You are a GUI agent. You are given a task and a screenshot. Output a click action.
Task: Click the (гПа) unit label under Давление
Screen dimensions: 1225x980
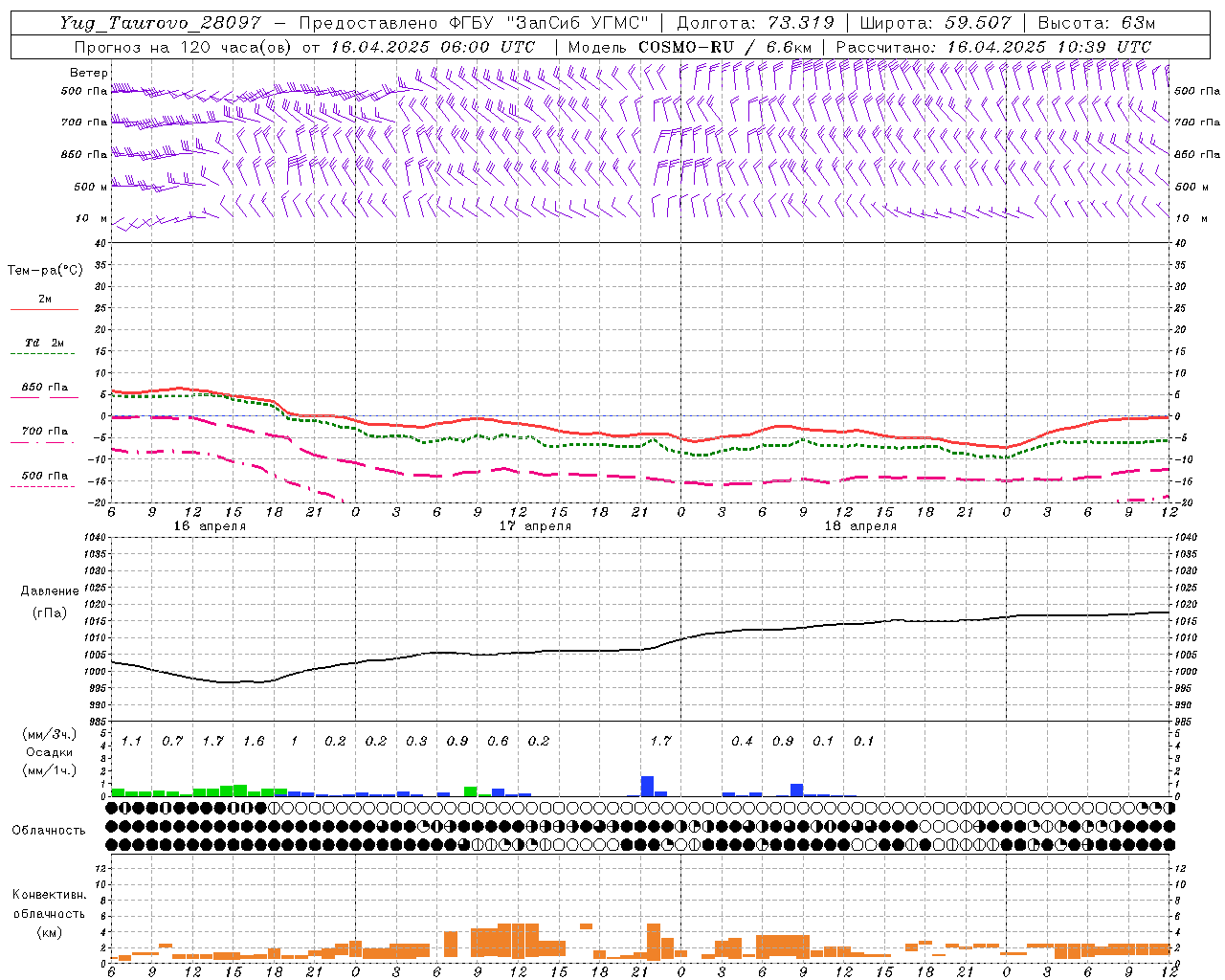point(50,613)
